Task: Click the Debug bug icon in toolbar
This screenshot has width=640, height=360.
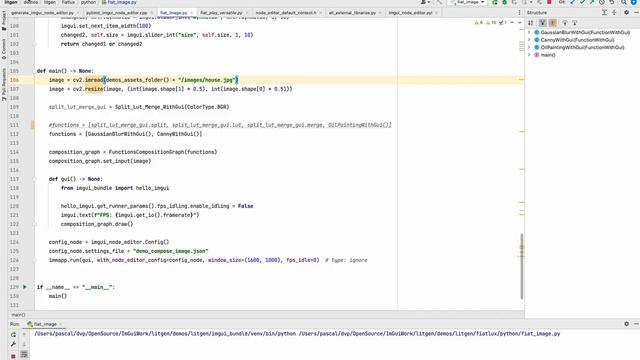Action: click(x=504, y=2)
